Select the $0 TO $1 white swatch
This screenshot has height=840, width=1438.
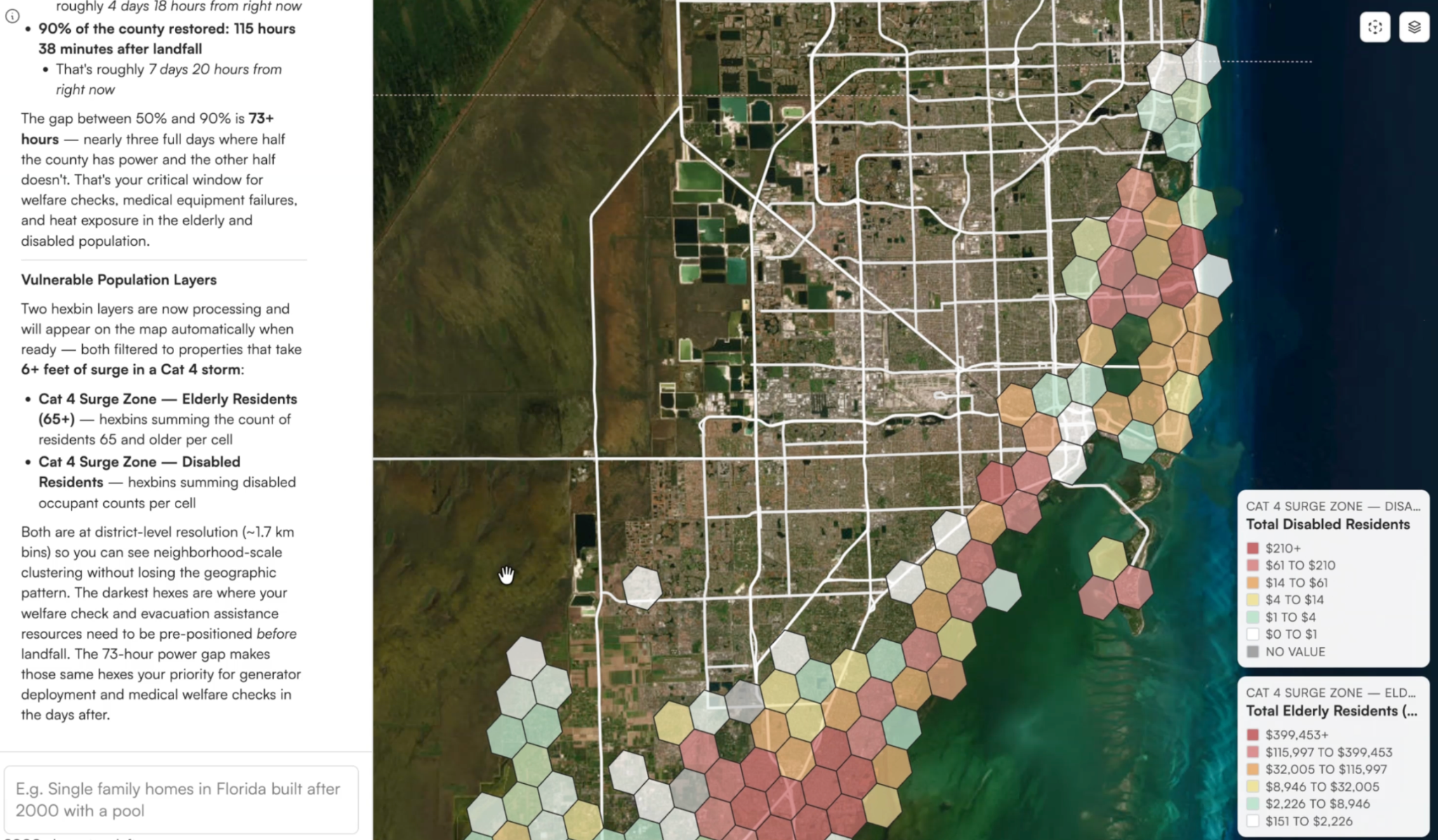(x=1253, y=634)
